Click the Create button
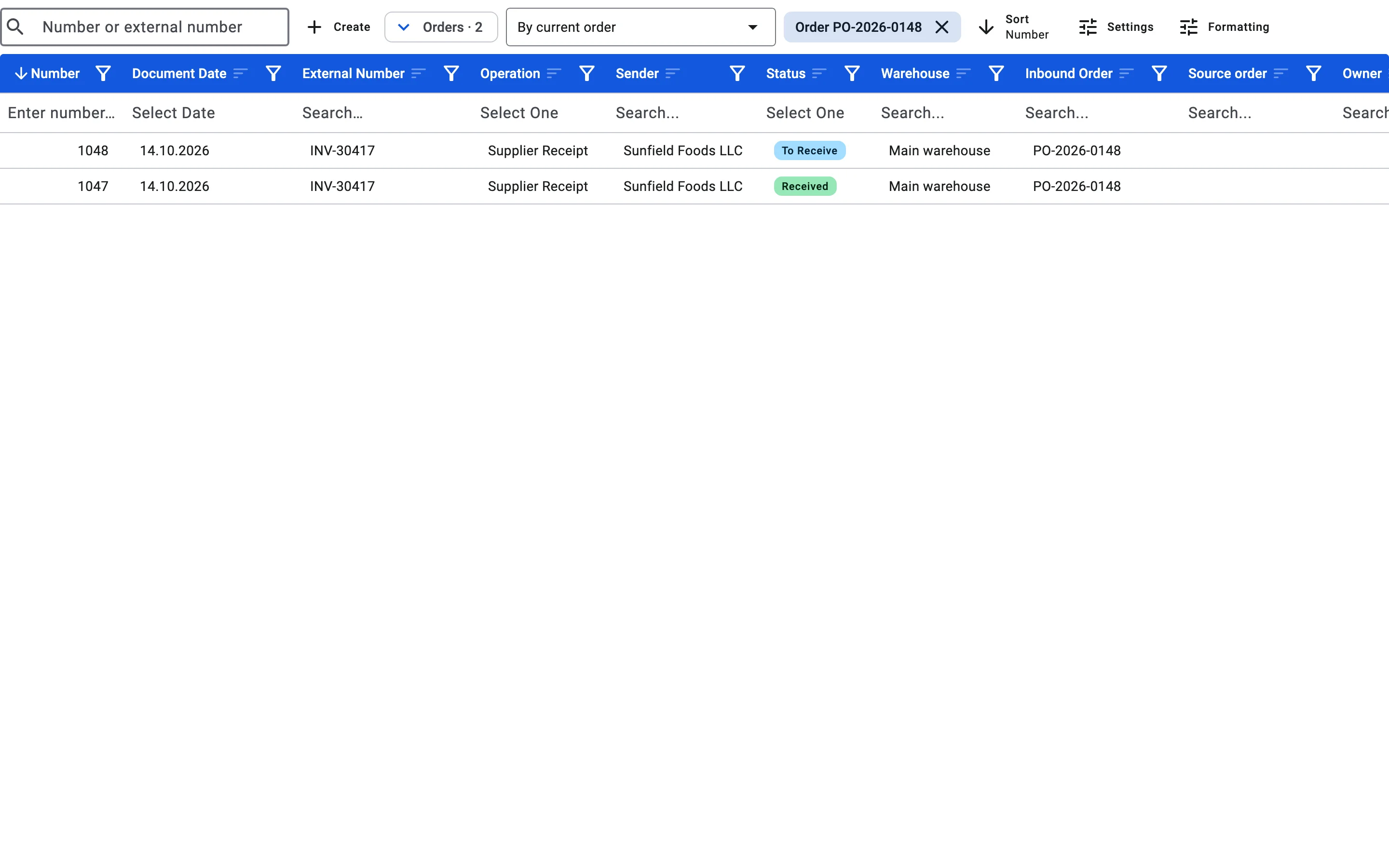Image resolution: width=1389 pixels, height=868 pixels. [339, 27]
